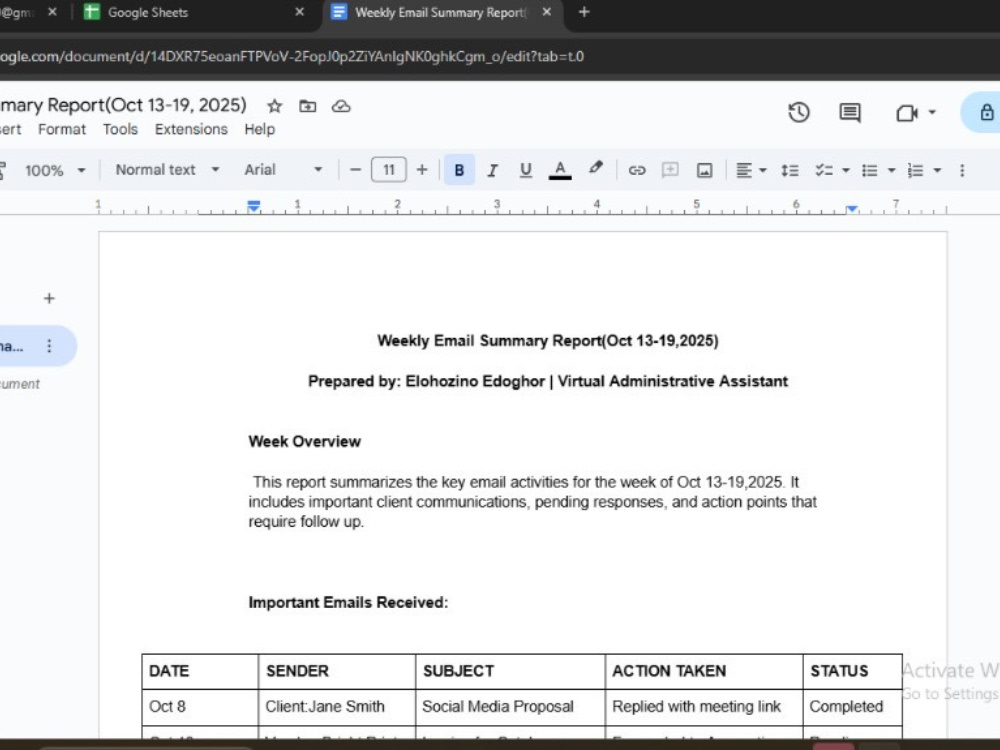The image size is (1000, 750).
Task: Toggle italic formatting
Action: click(492, 170)
